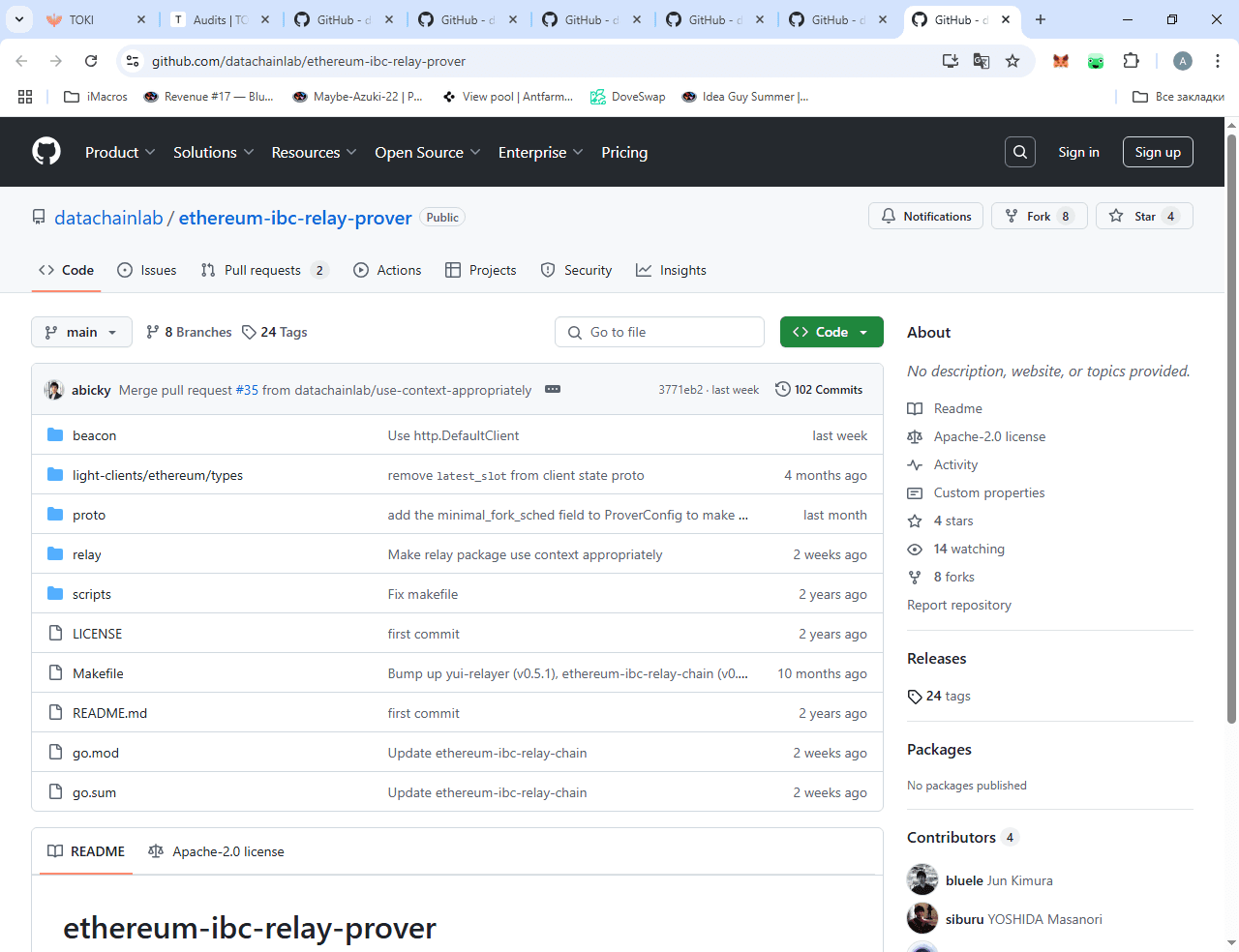Open the main branch dropdown
Screen dimensions: 1239x952
pyautogui.click(x=81, y=332)
